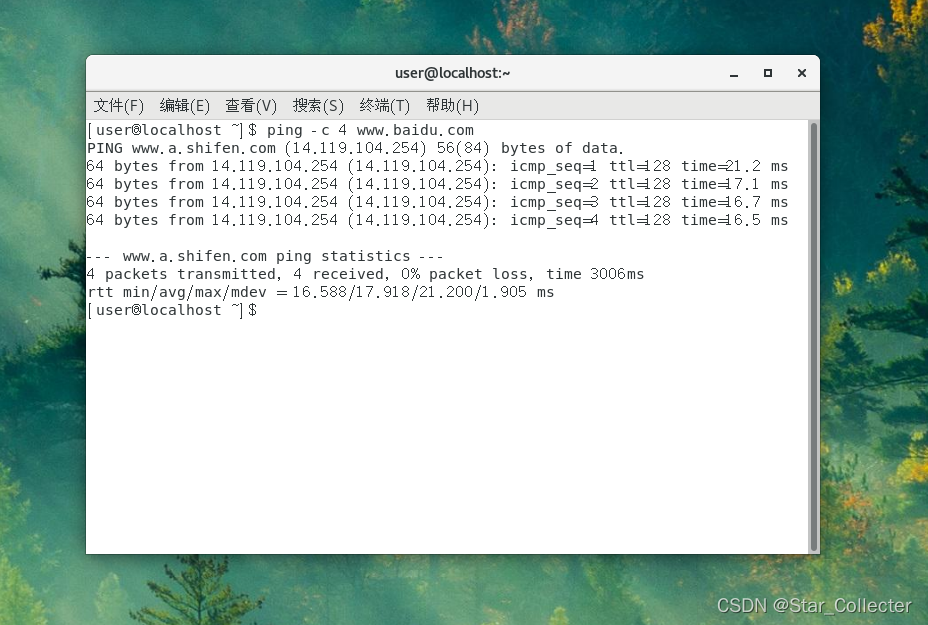Open the 文件(F) menu
This screenshot has width=928, height=625.
point(118,106)
